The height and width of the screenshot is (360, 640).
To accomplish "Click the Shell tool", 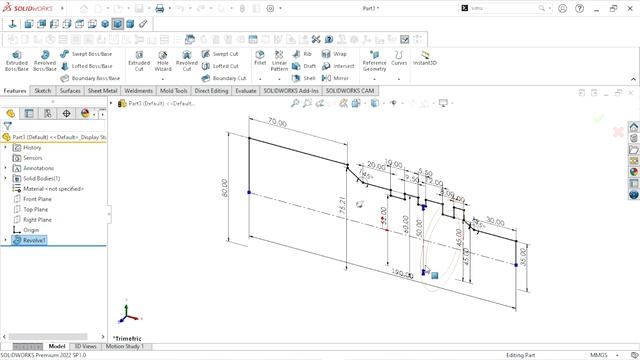I will pyautogui.click(x=304, y=78).
